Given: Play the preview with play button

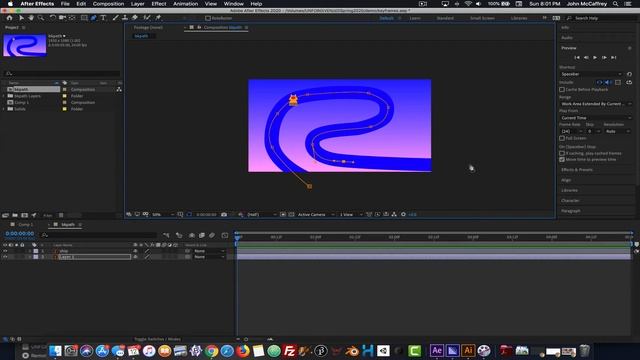Looking at the screenshot, I should pos(595,58).
